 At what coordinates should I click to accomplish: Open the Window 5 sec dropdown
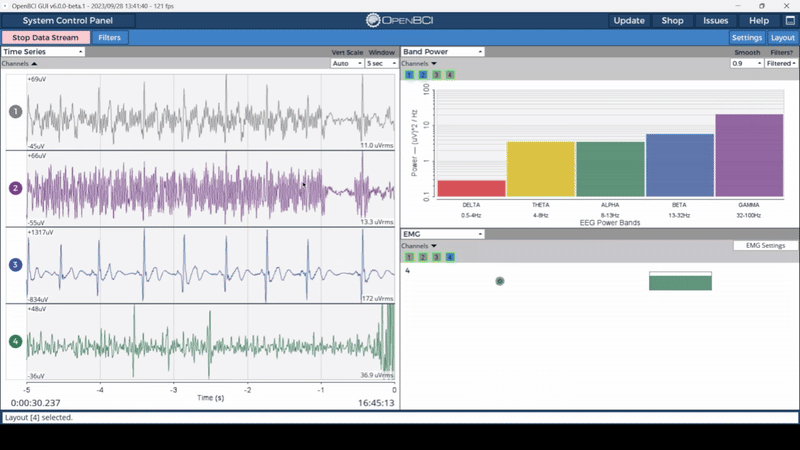(x=381, y=63)
